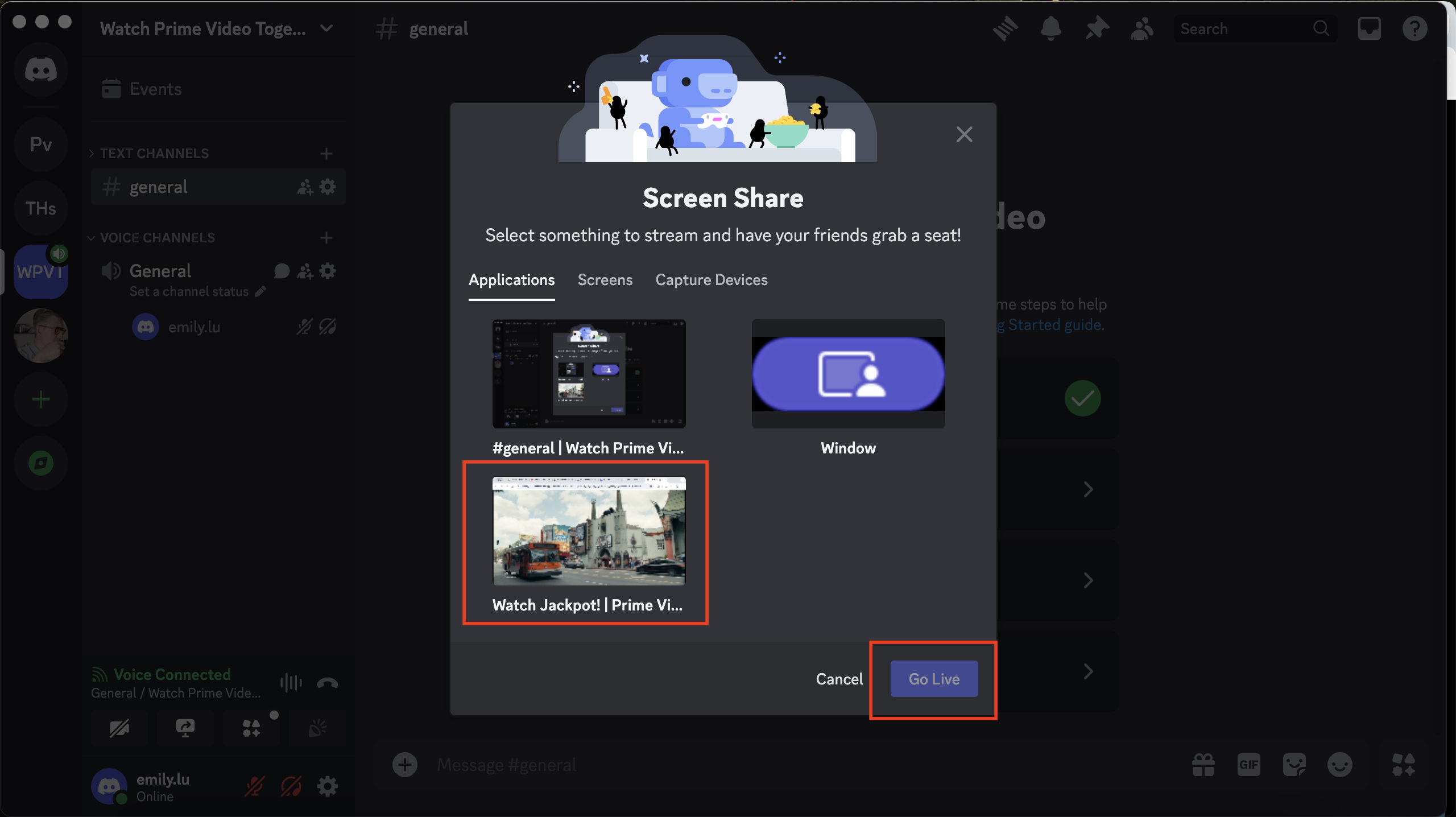Image resolution: width=1456 pixels, height=817 pixels.
Task: Select the Watch Jackpot Prime Video thumbnail
Action: tap(589, 532)
